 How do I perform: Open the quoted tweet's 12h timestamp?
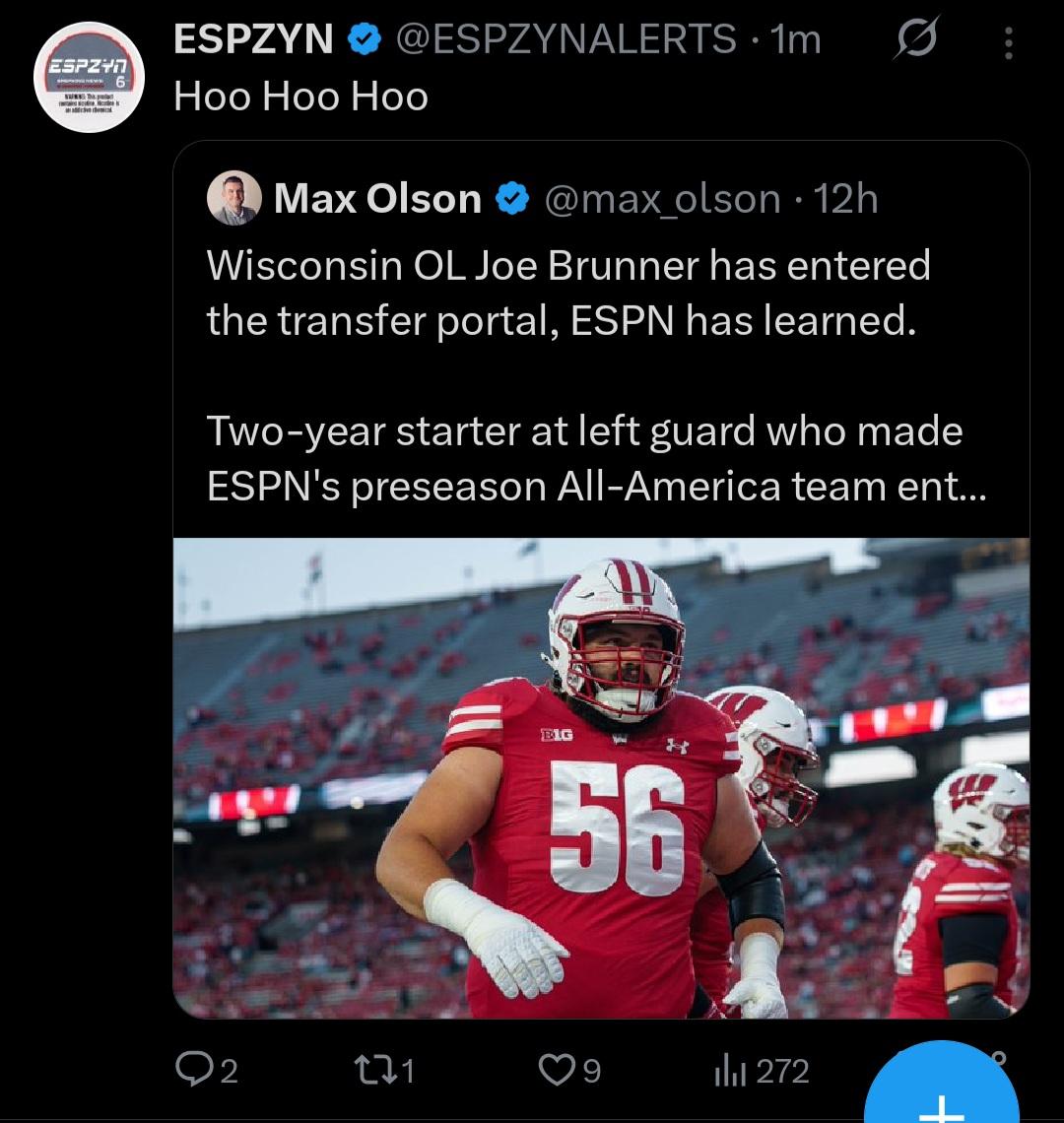(x=847, y=200)
